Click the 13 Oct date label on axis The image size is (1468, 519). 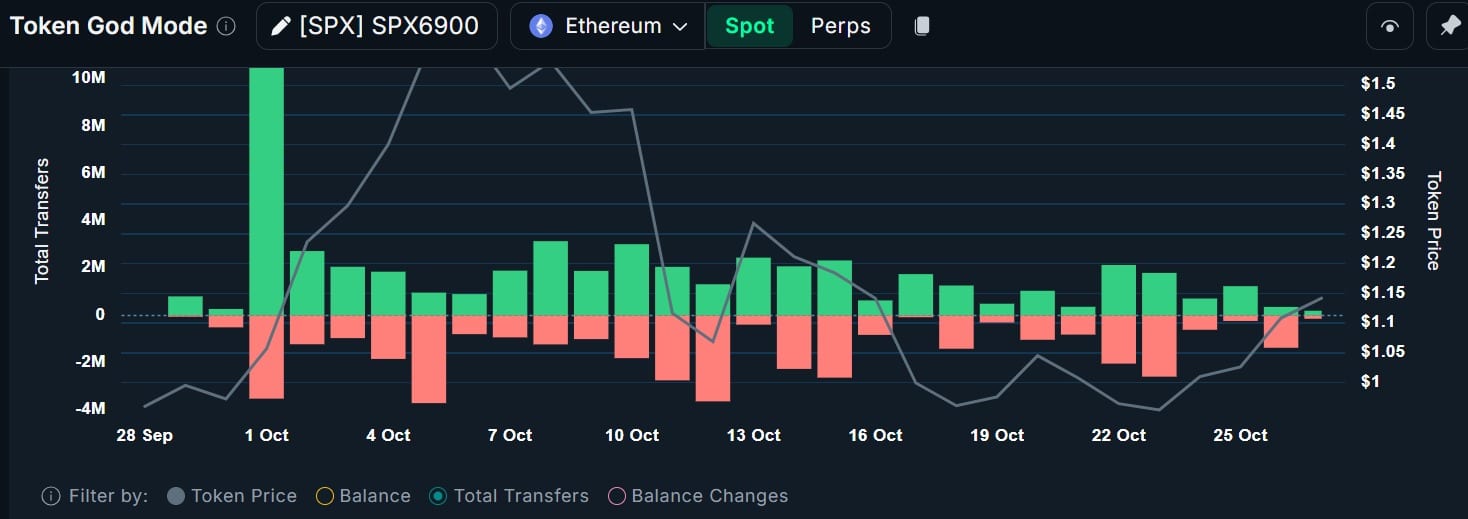(x=753, y=435)
